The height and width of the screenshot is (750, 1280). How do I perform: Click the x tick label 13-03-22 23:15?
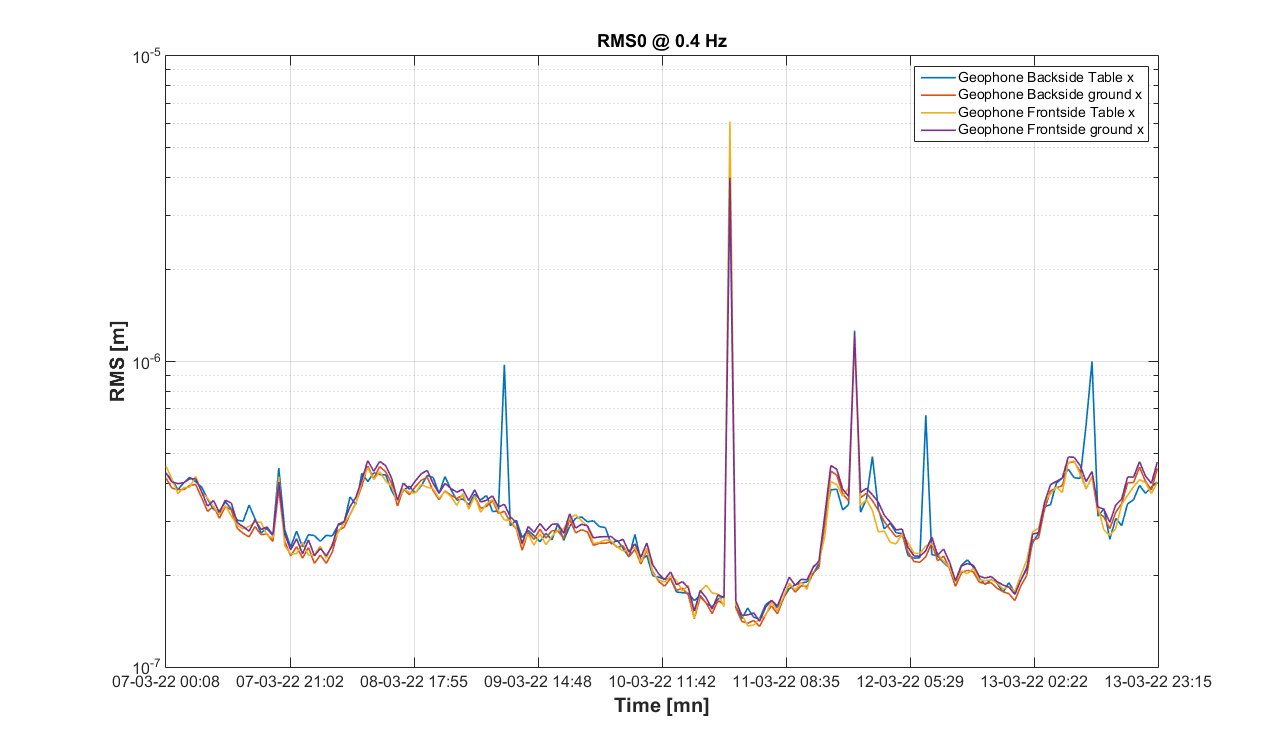click(1158, 682)
